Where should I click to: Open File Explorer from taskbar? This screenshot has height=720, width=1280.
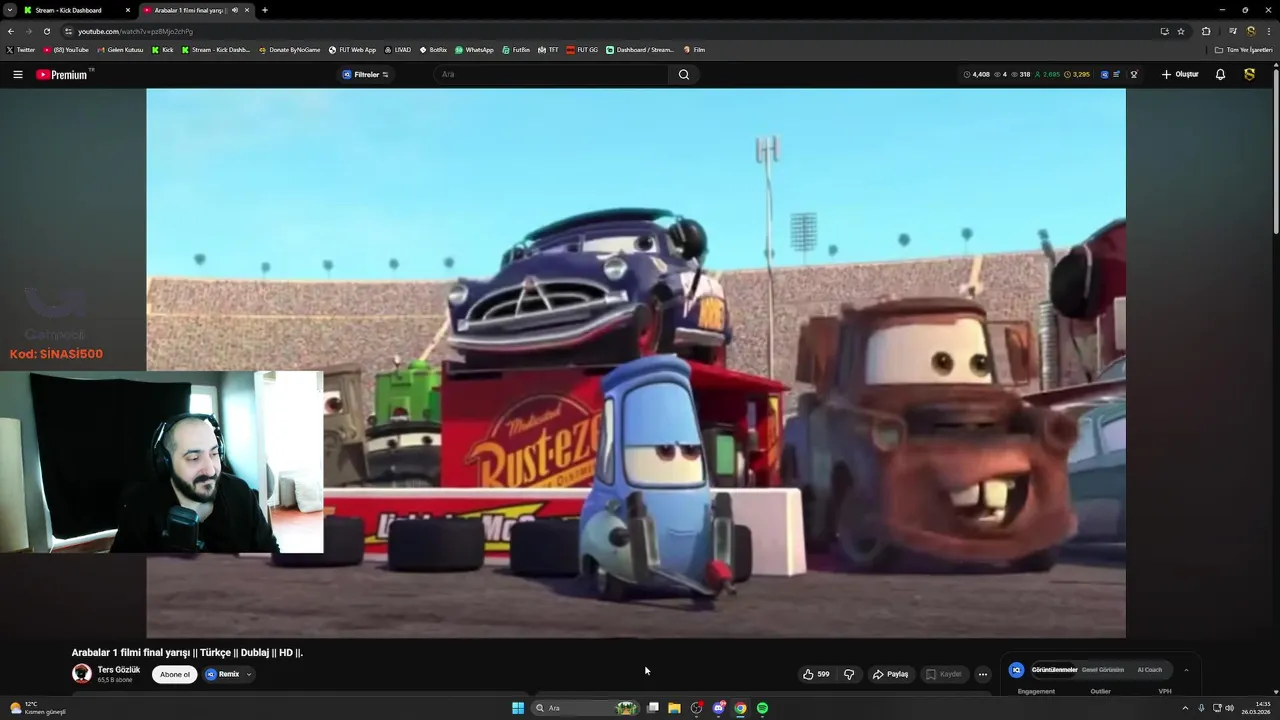674,708
